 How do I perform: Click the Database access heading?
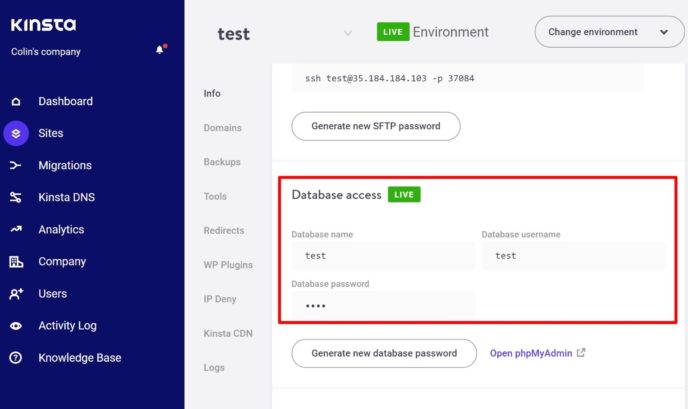[337, 195]
